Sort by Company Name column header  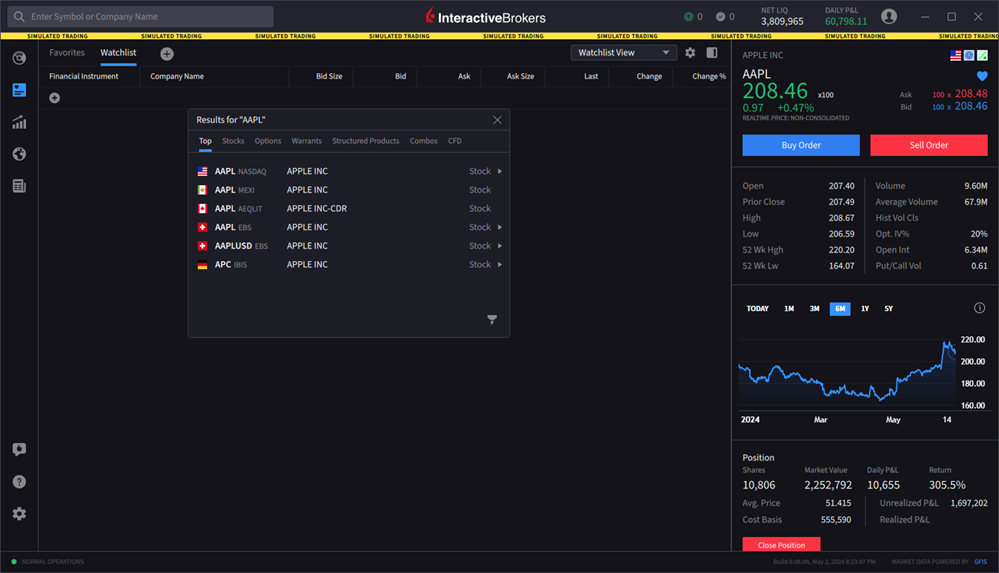pyautogui.click(x=177, y=76)
